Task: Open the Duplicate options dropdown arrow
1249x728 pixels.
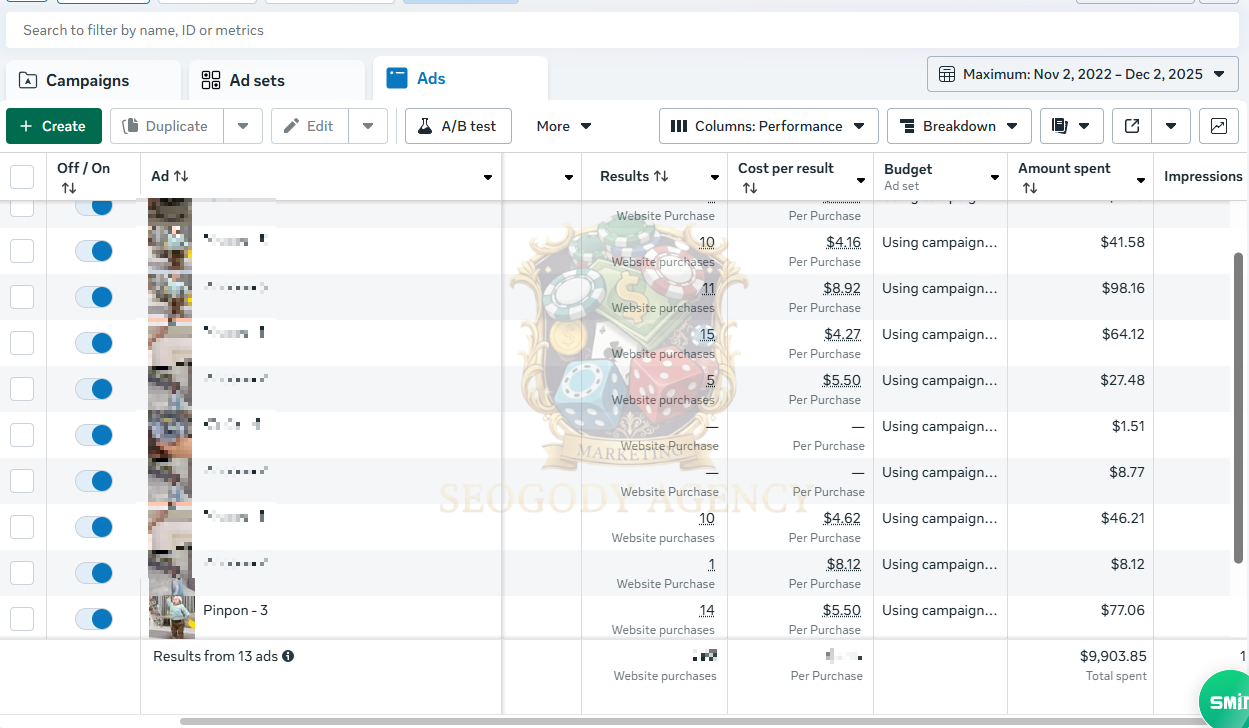Action: (243, 126)
